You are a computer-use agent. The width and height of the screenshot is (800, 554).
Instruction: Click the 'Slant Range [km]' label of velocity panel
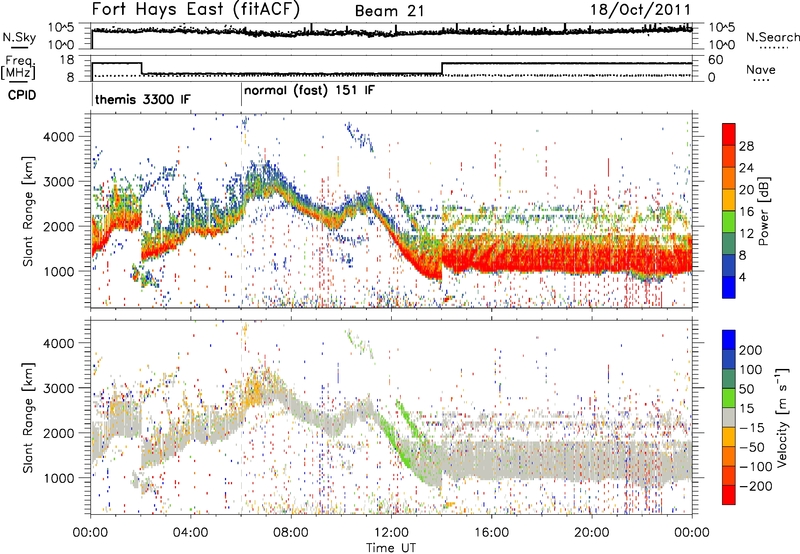tap(28, 417)
